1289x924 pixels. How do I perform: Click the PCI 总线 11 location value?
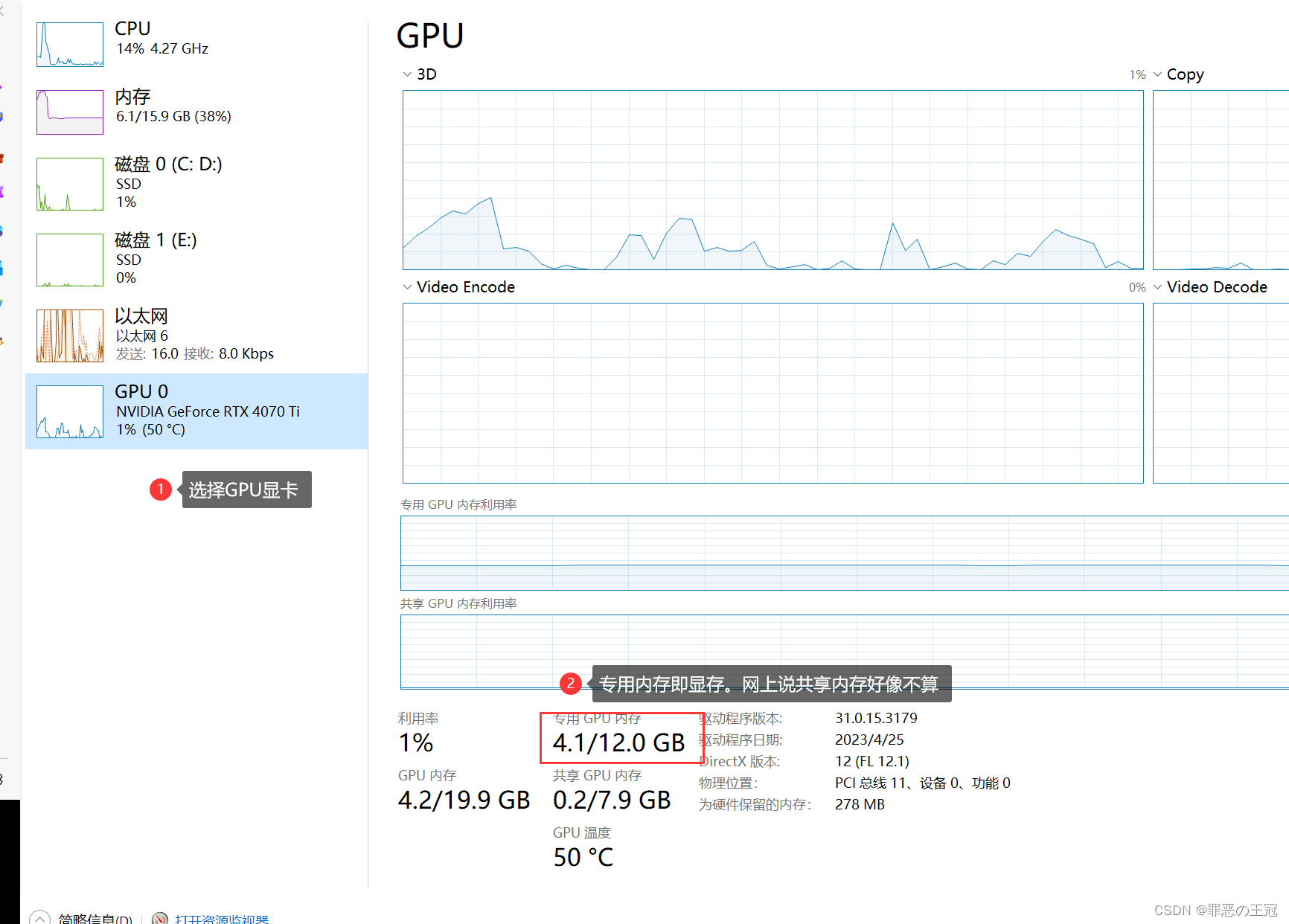[x=923, y=783]
